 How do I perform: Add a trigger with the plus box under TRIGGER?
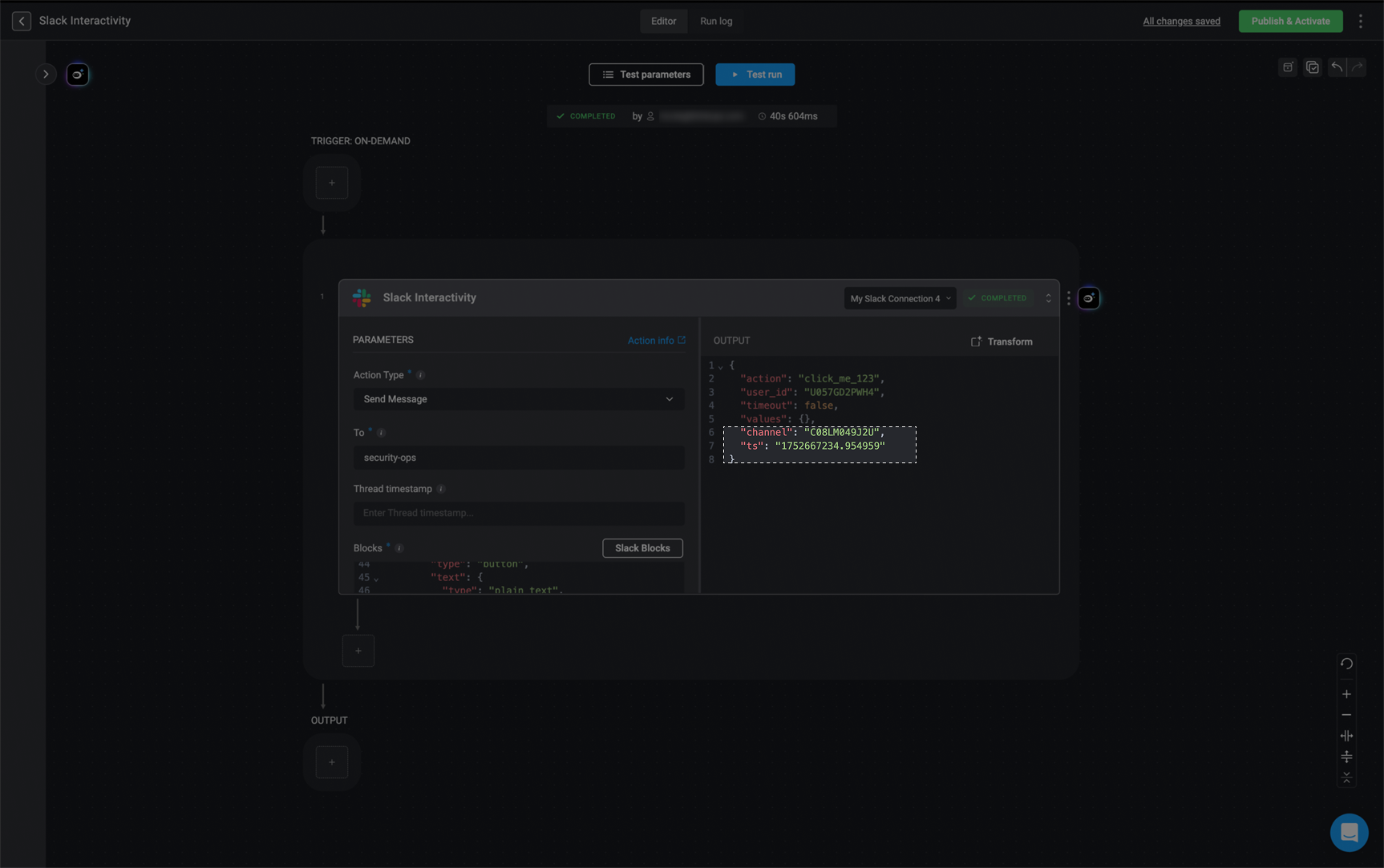click(332, 183)
